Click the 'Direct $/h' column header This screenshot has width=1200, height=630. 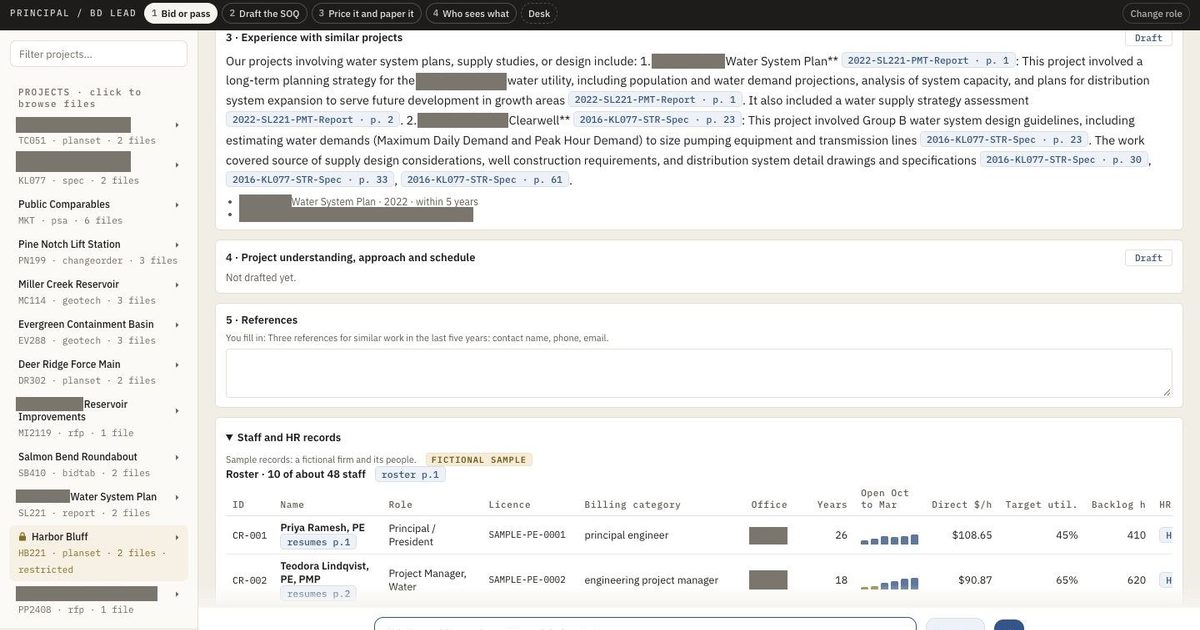(x=961, y=505)
